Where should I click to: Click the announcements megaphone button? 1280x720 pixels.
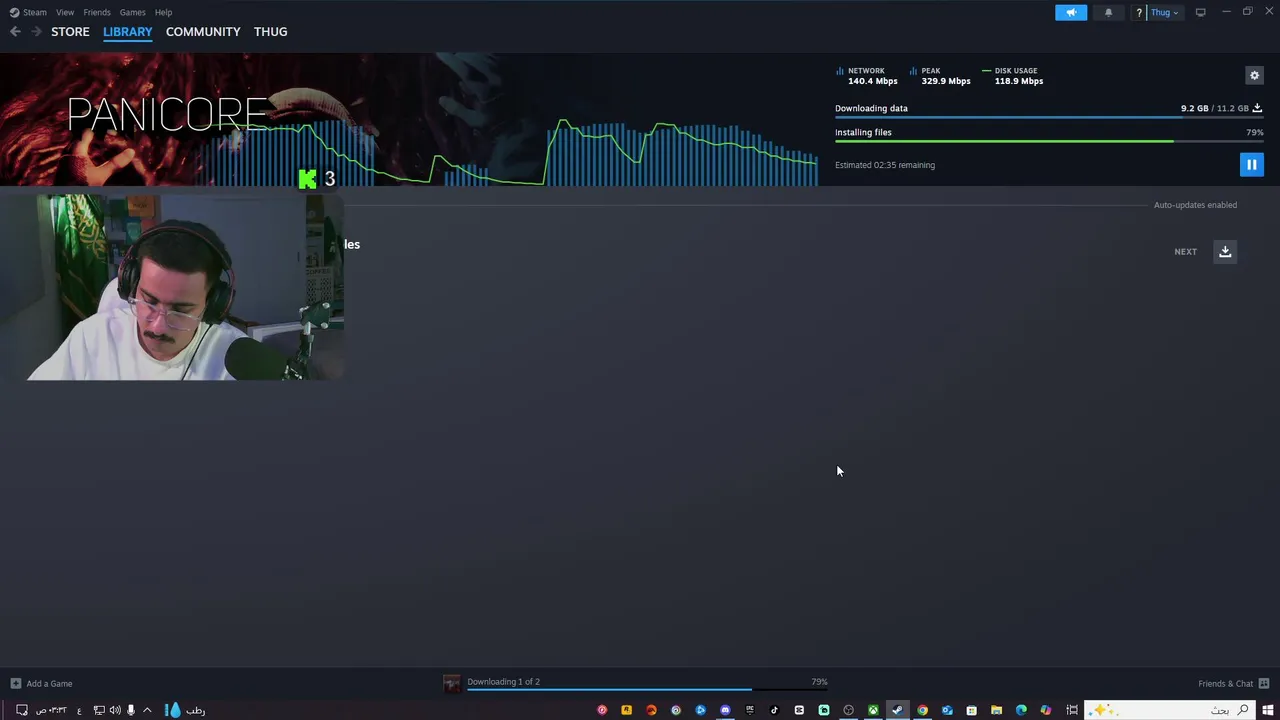pyautogui.click(x=1070, y=12)
